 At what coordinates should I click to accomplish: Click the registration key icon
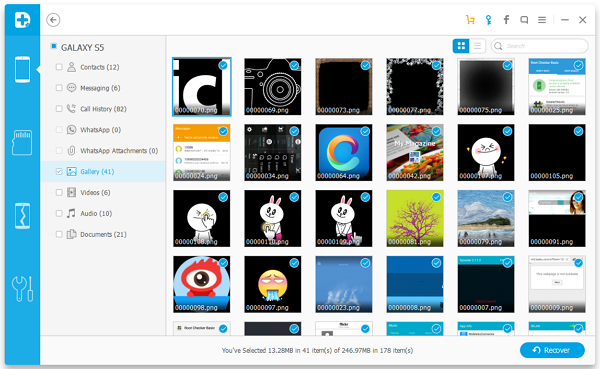488,20
